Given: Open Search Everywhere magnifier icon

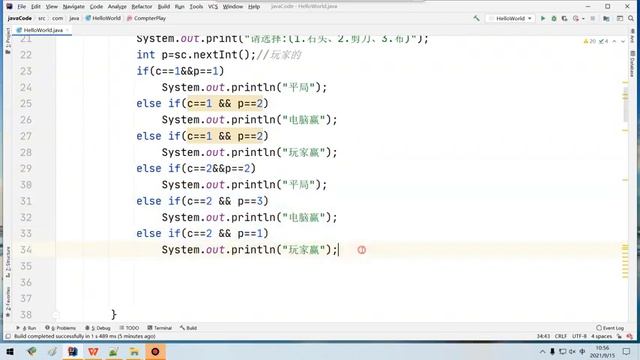Looking at the screenshot, I should pos(631,18).
